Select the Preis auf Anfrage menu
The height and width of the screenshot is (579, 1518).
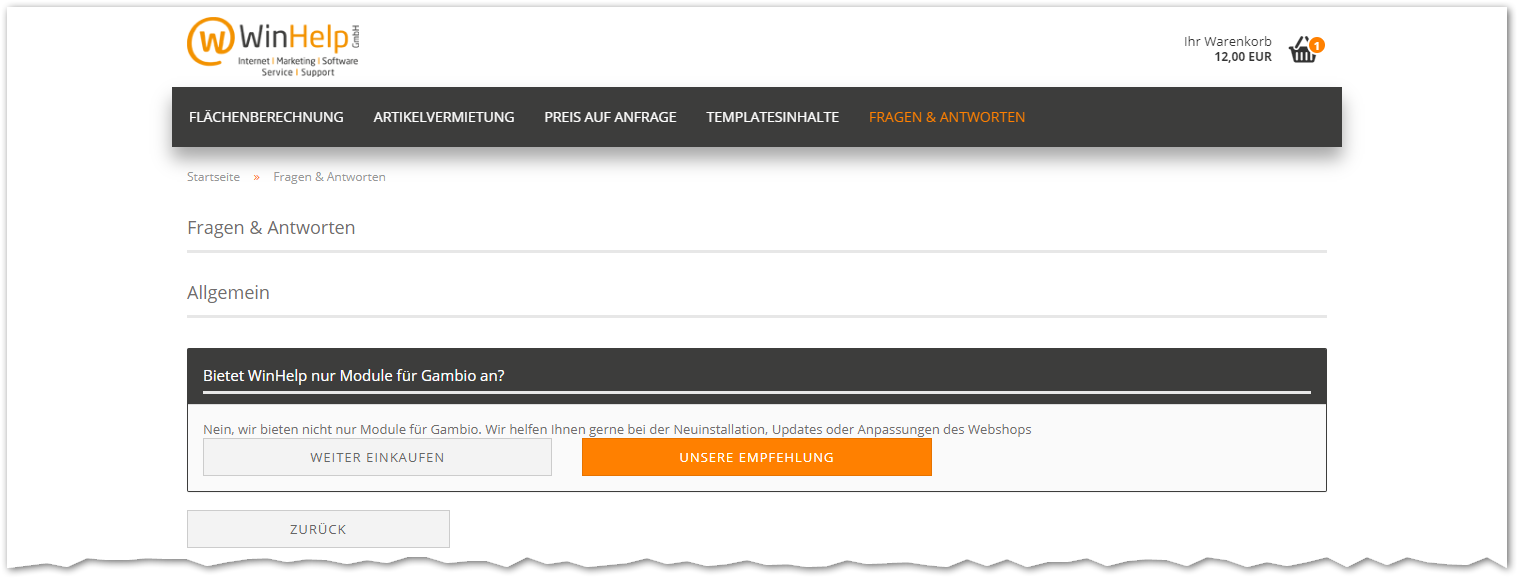610,117
